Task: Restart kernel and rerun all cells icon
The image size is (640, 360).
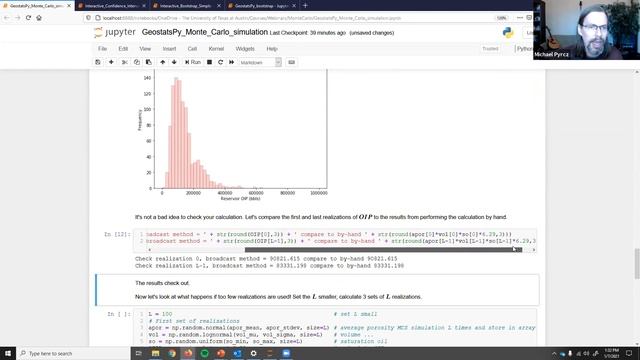Action: pyautogui.click(x=231, y=62)
